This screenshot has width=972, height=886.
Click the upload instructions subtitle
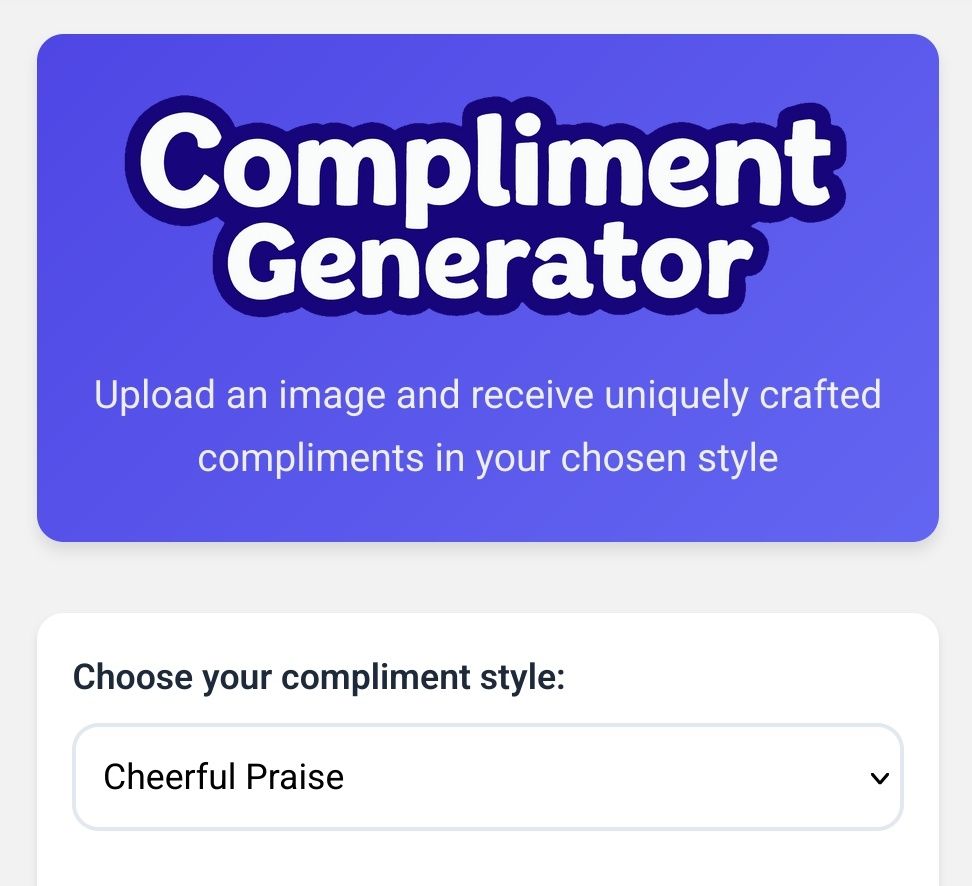487,425
